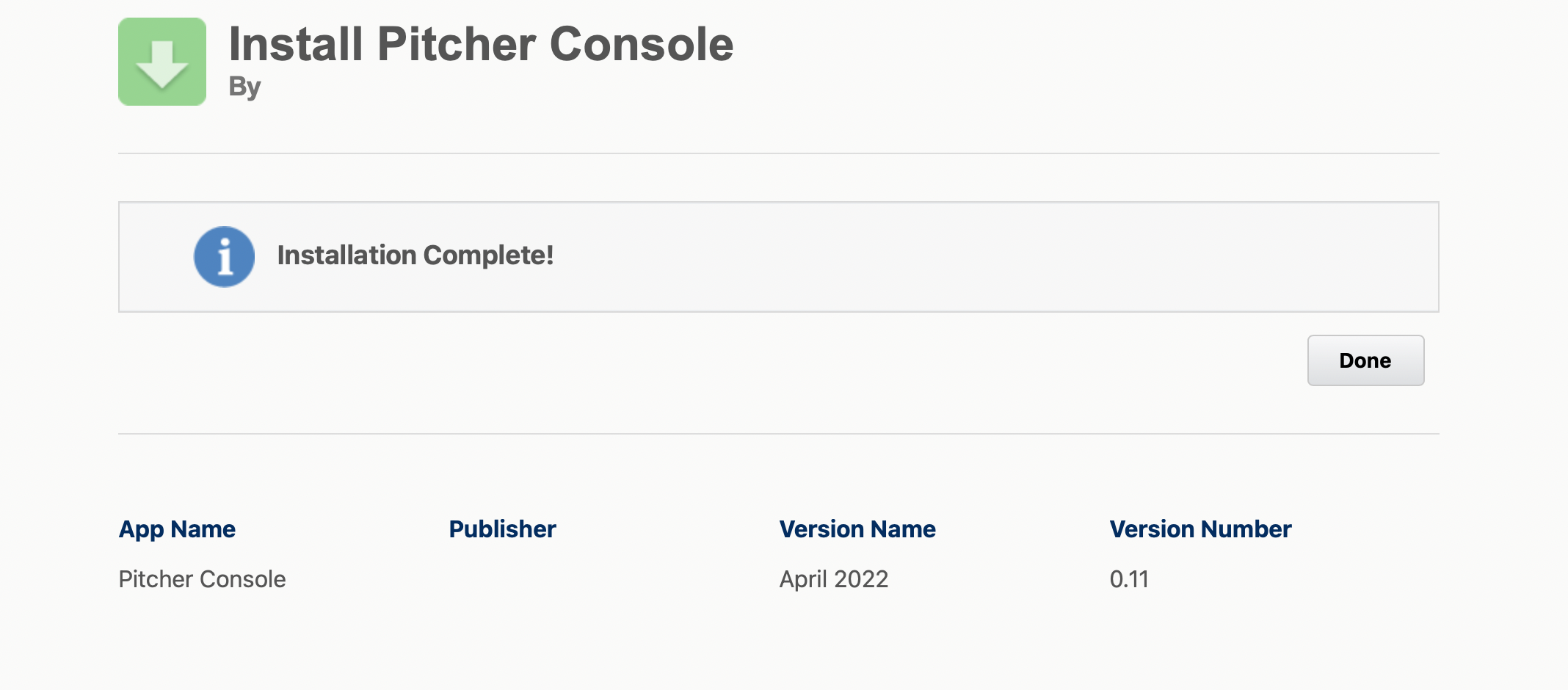The height and width of the screenshot is (690, 1568).
Task: Select the Installation Complete! message text
Action: tap(415, 255)
